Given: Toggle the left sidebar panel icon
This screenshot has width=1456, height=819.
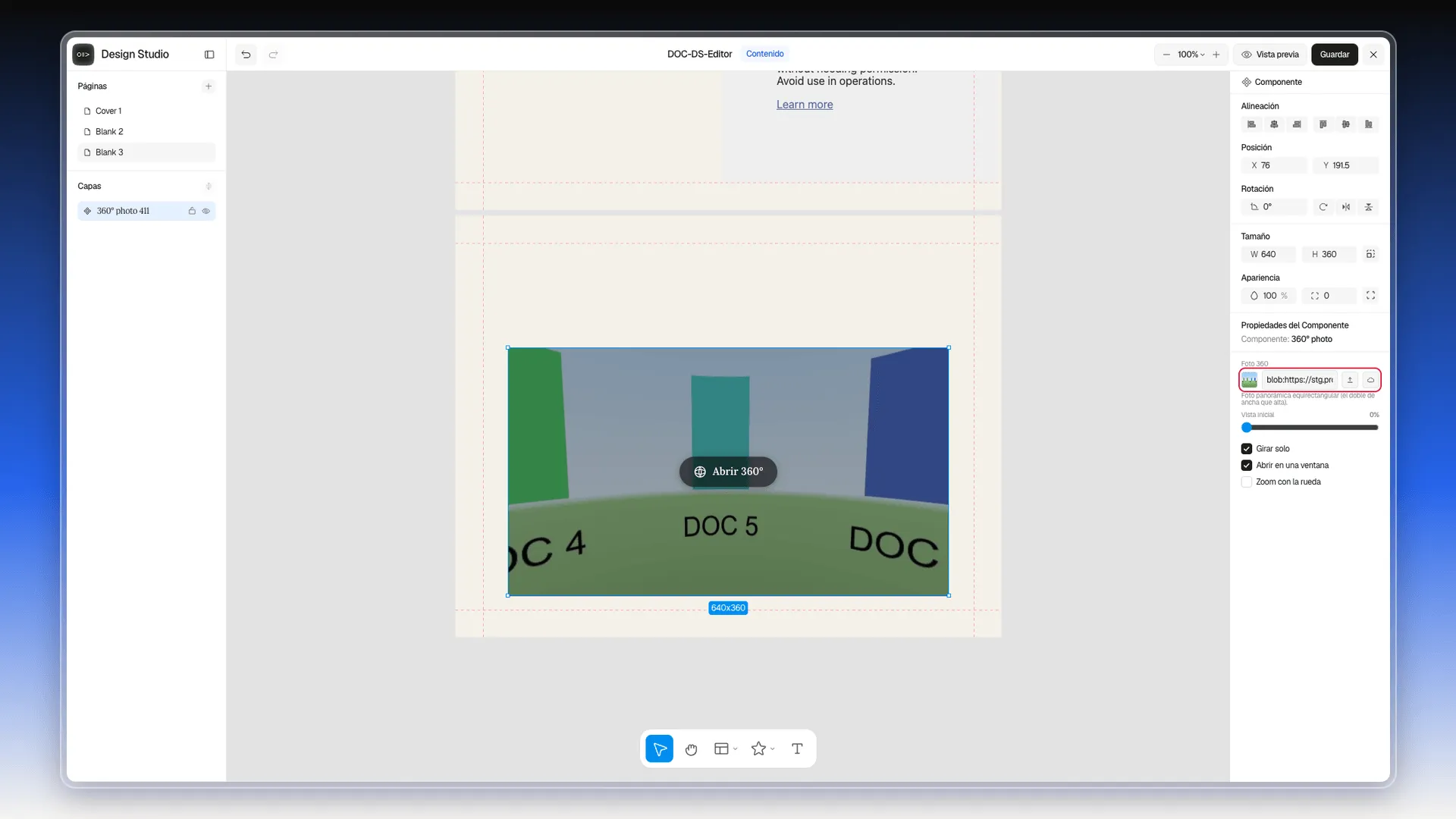Looking at the screenshot, I should point(209,55).
